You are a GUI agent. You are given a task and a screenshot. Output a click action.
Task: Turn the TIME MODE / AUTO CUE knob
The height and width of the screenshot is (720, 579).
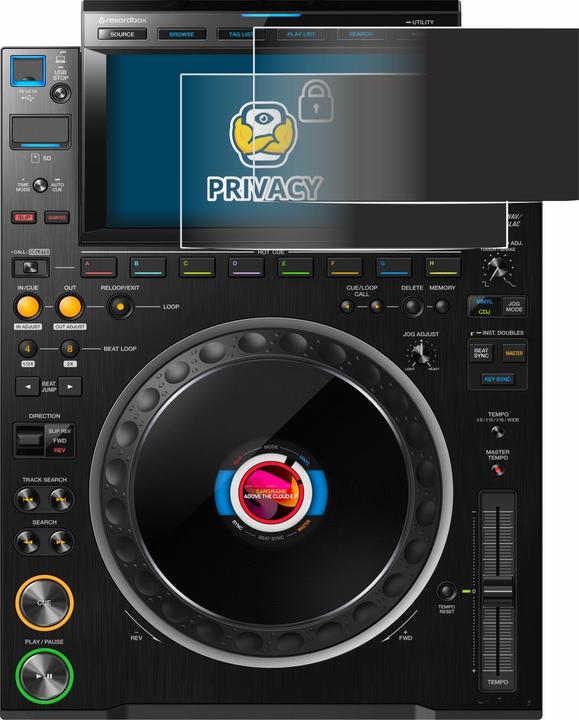click(40, 185)
